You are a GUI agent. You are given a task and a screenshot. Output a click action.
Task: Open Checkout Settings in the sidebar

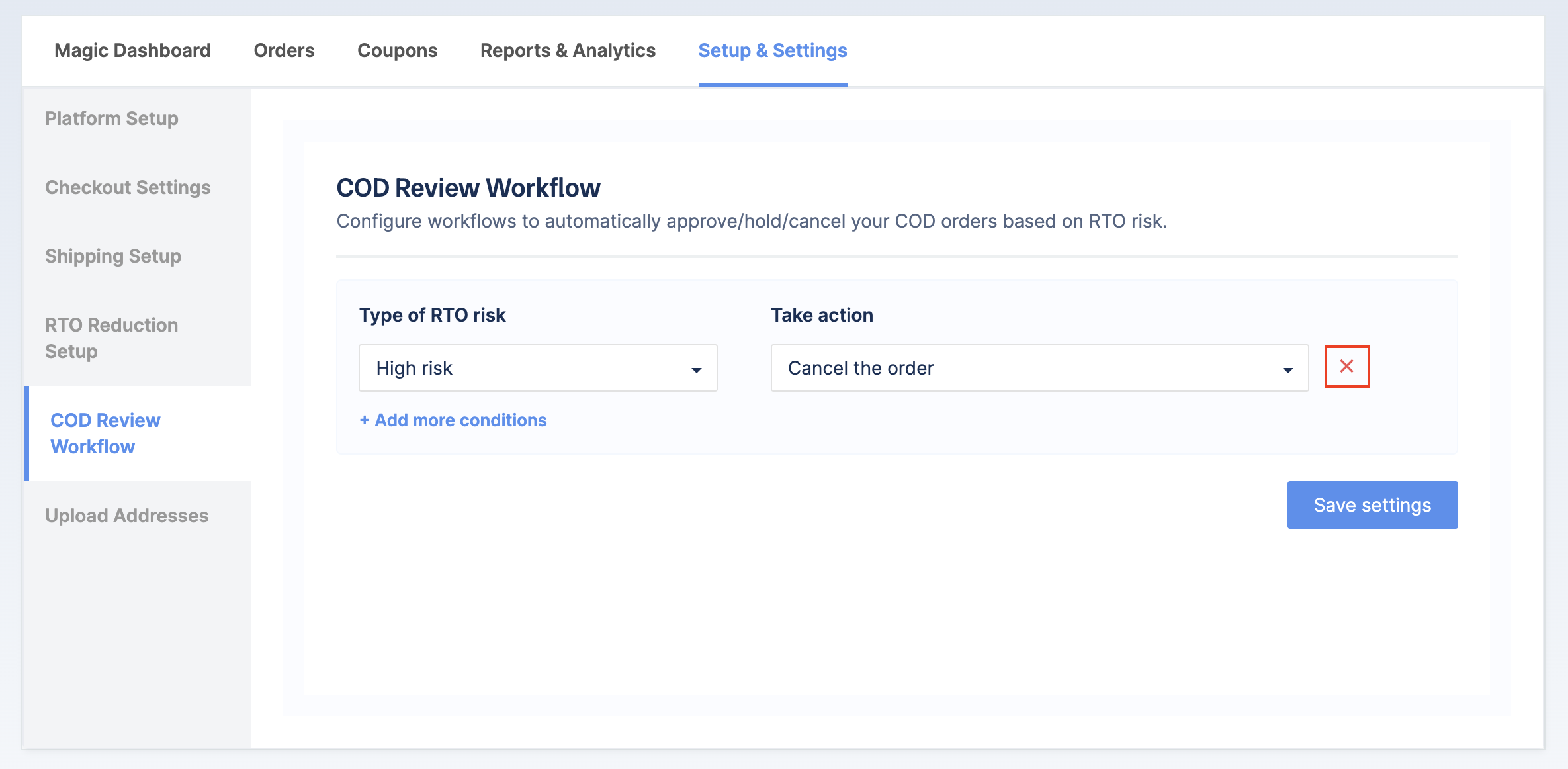[128, 187]
